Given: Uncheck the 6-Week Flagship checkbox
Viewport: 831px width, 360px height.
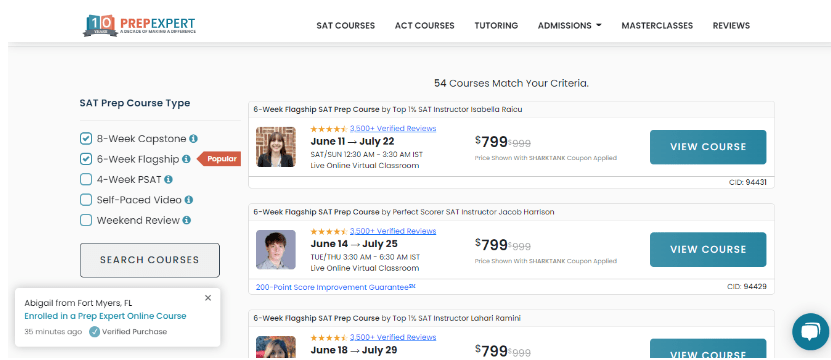Looking at the screenshot, I should click(86, 159).
